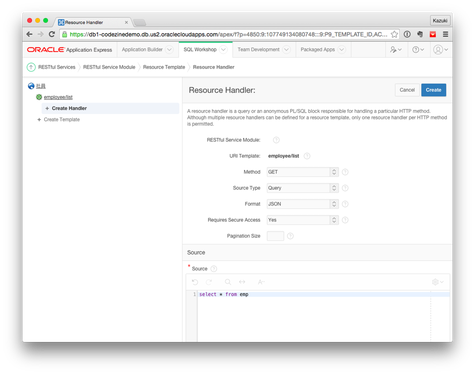Viewport: 475px width, 374px height.
Task: Show help for RESTful Service Module field
Action: pyautogui.click(x=276, y=140)
